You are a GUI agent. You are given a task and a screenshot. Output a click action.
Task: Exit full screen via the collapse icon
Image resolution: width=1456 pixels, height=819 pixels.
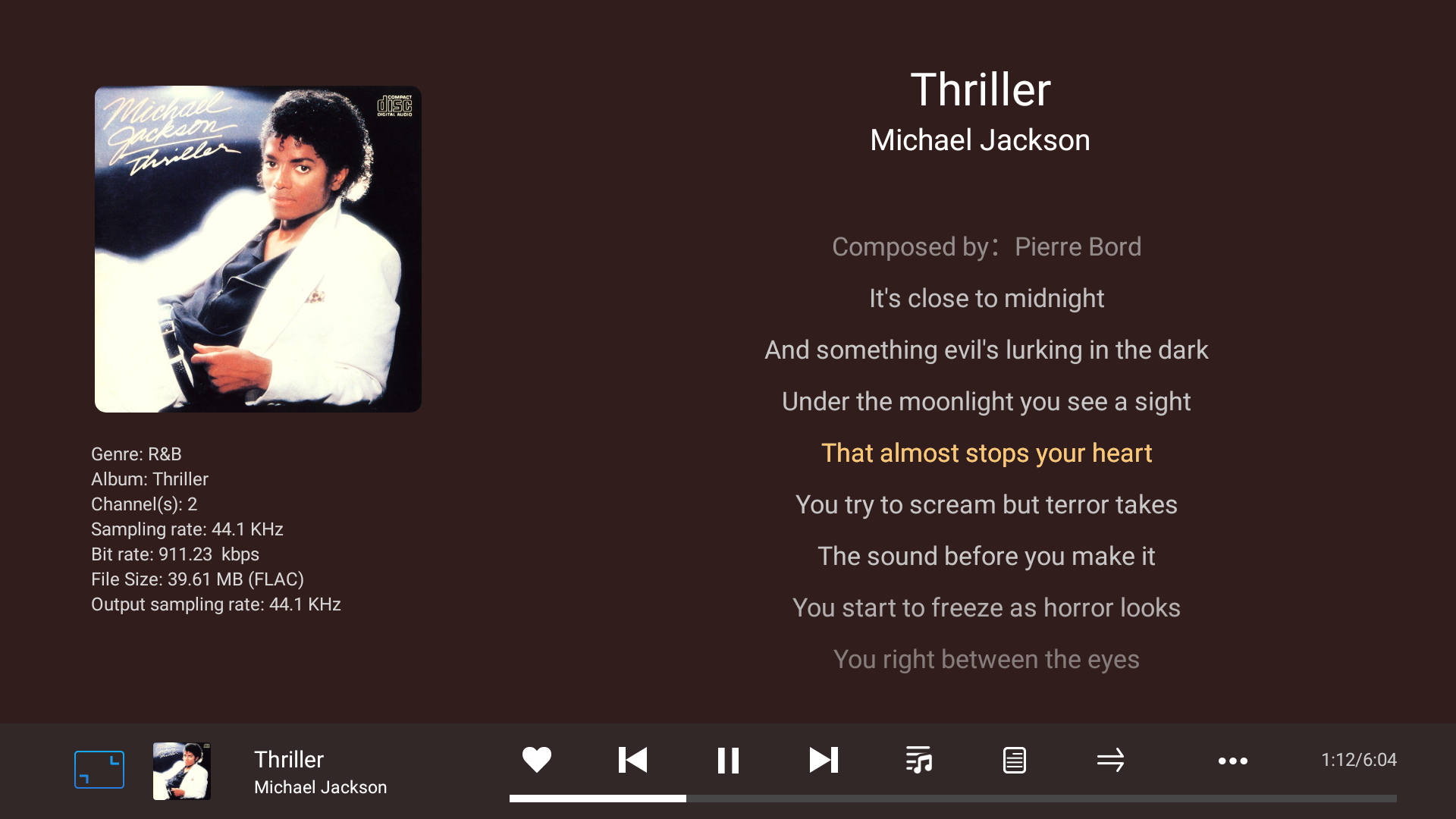point(99,770)
